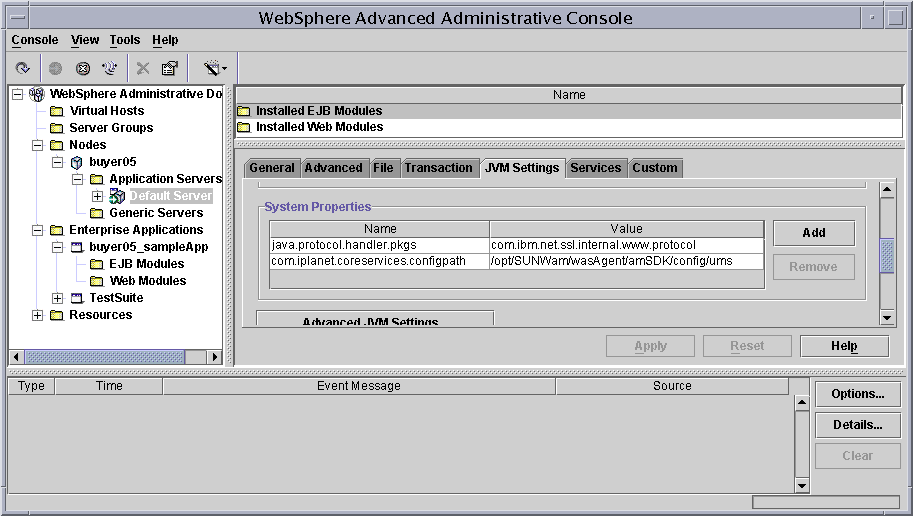Click the Application Servers folder icon
This screenshot has width=913, height=516.
pos(97,179)
